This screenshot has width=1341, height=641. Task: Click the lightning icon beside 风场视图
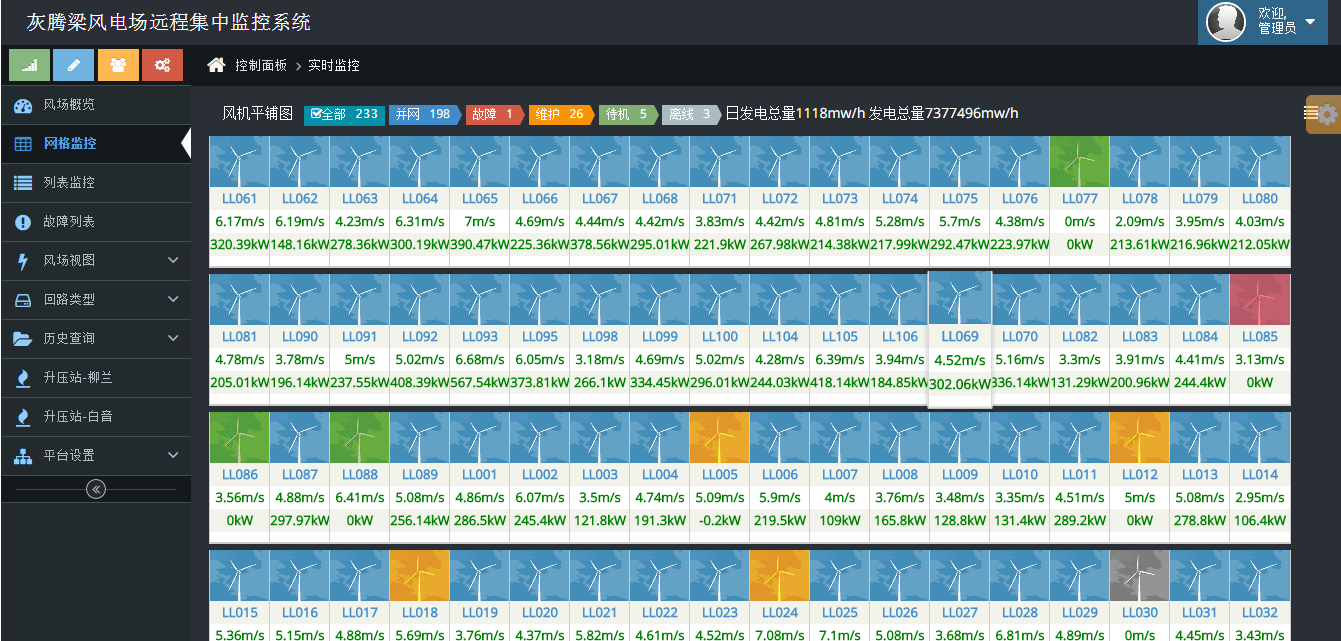coord(23,261)
